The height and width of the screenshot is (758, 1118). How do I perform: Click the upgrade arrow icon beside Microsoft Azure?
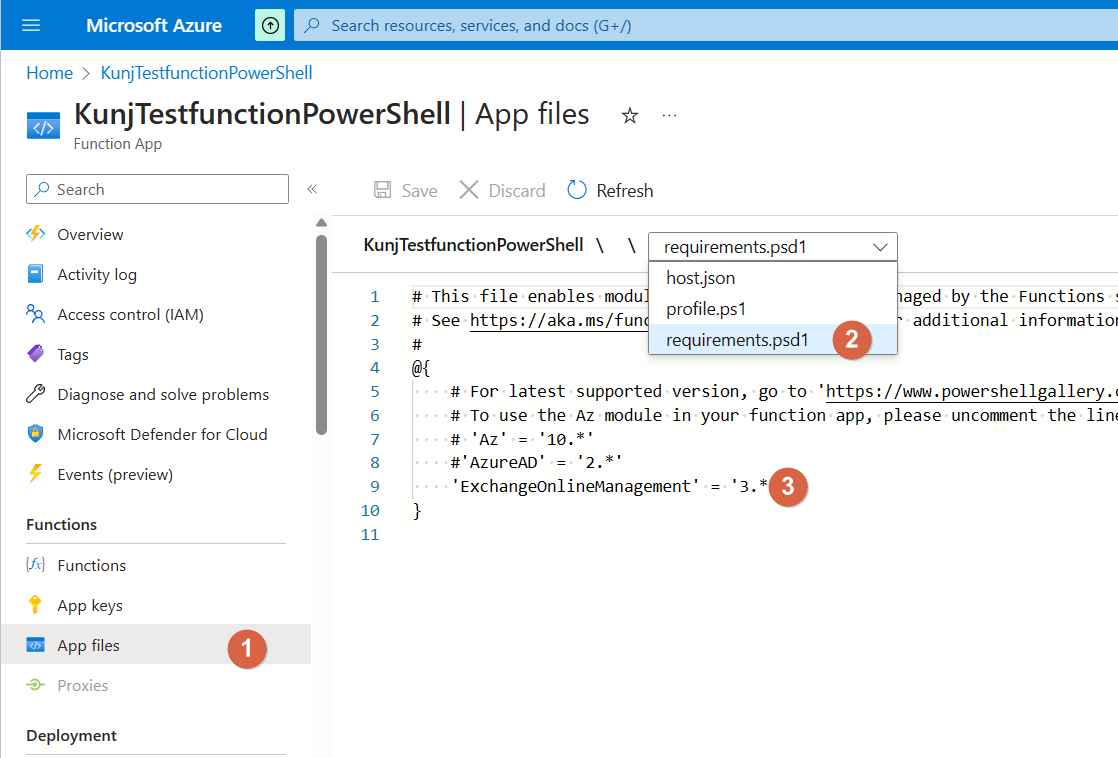point(270,25)
